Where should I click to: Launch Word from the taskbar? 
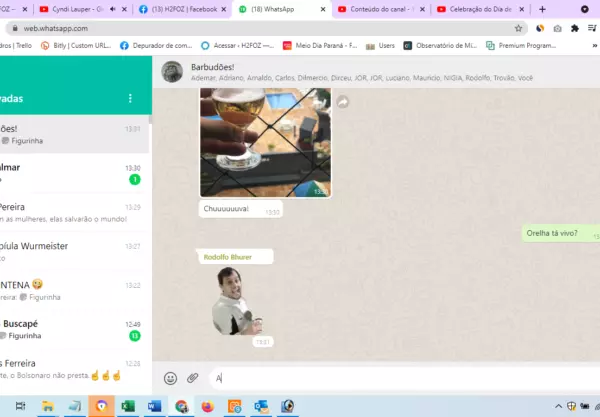tap(154, 406)
